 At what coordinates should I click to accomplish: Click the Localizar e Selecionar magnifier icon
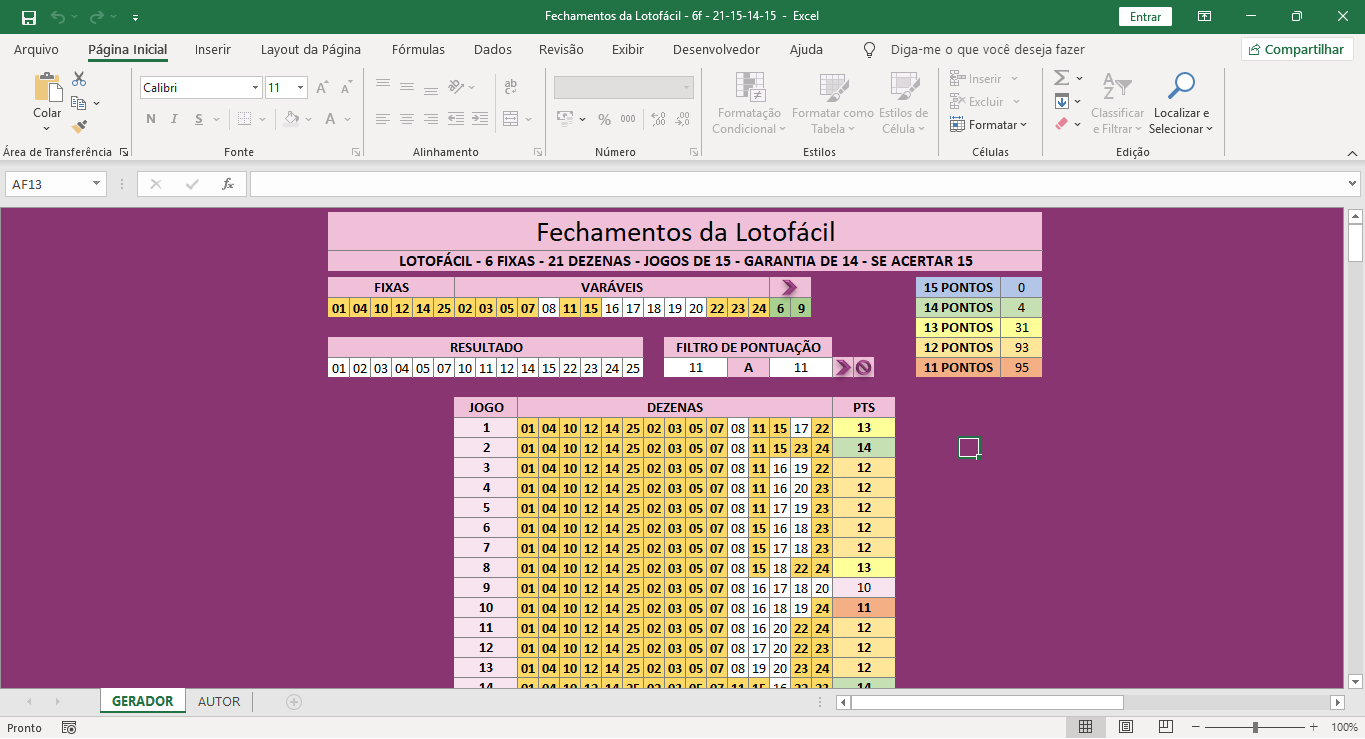[1181, 86]
